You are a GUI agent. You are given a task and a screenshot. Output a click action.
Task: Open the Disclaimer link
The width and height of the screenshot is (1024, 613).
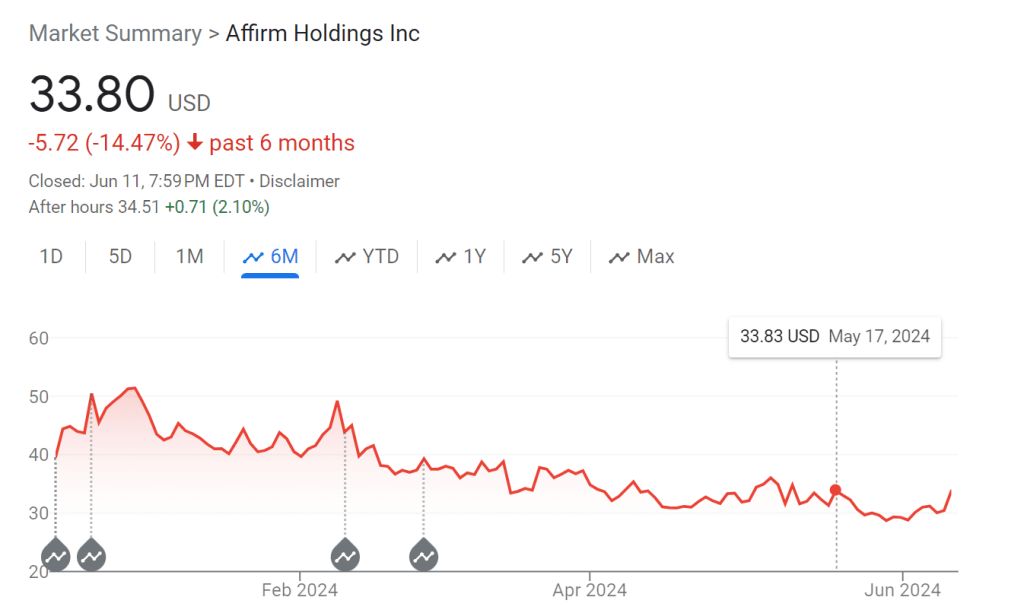[x=300, y=181]
